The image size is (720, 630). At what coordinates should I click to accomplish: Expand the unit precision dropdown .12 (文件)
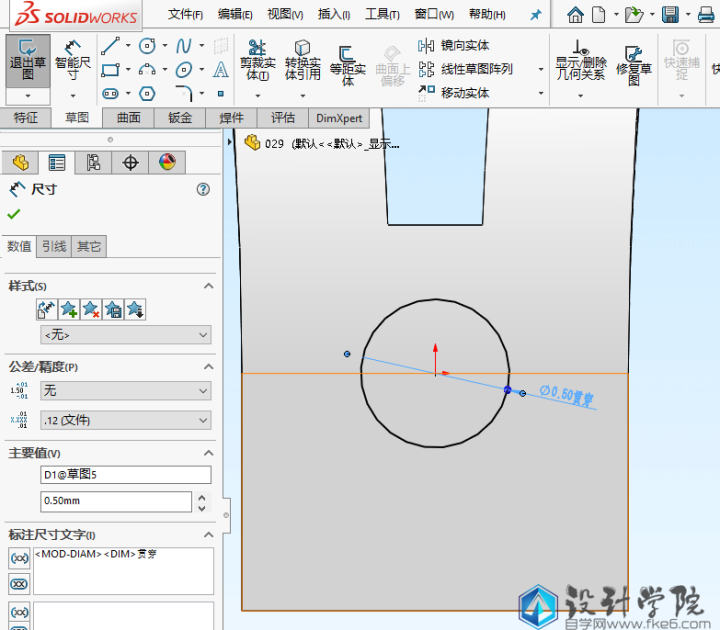(x=125, y=420)
